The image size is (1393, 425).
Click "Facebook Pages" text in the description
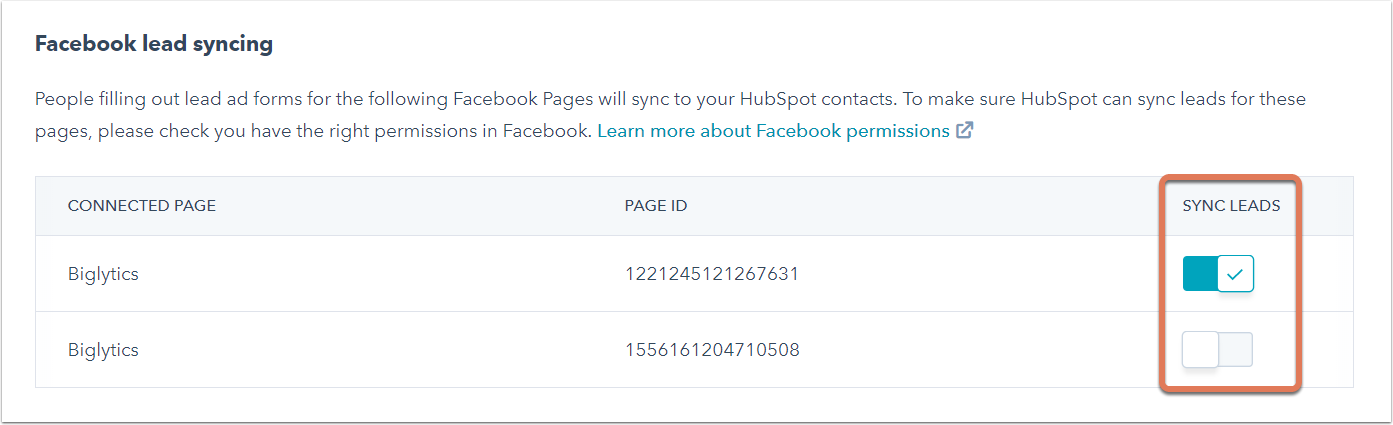click(x=516, y=99)
